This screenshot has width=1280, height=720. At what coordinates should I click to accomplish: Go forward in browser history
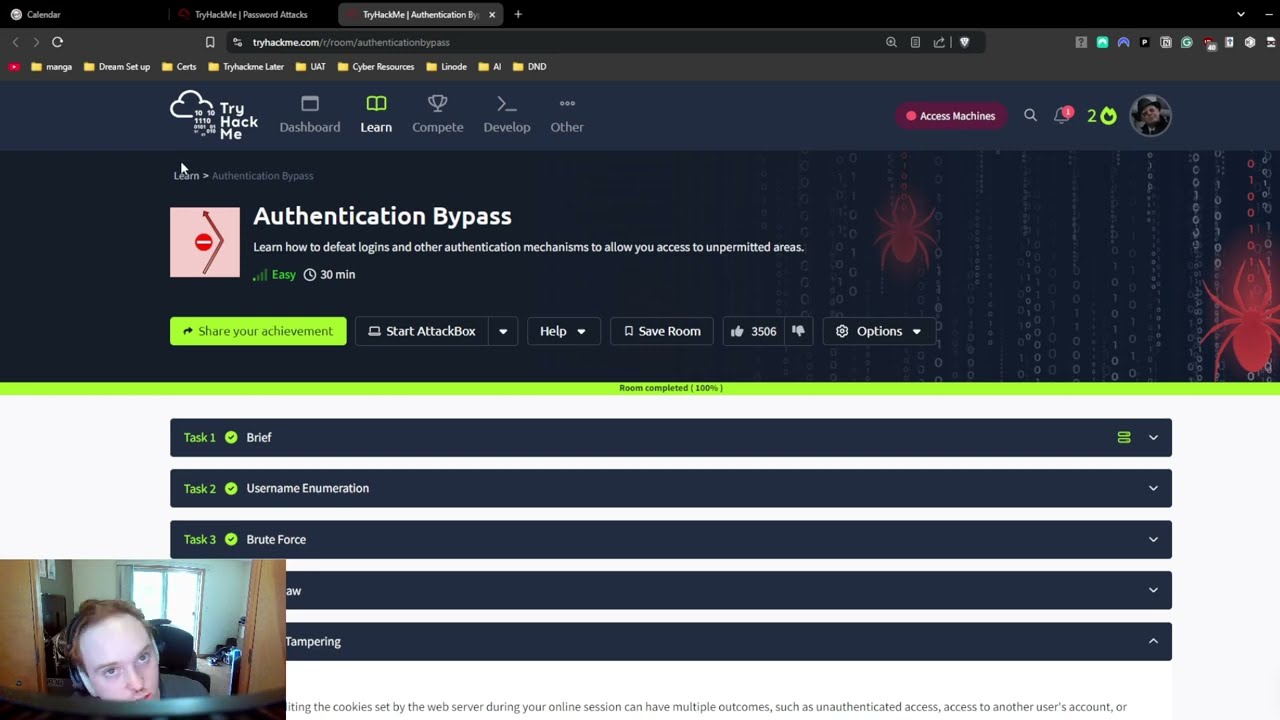(x=36, y=42)
